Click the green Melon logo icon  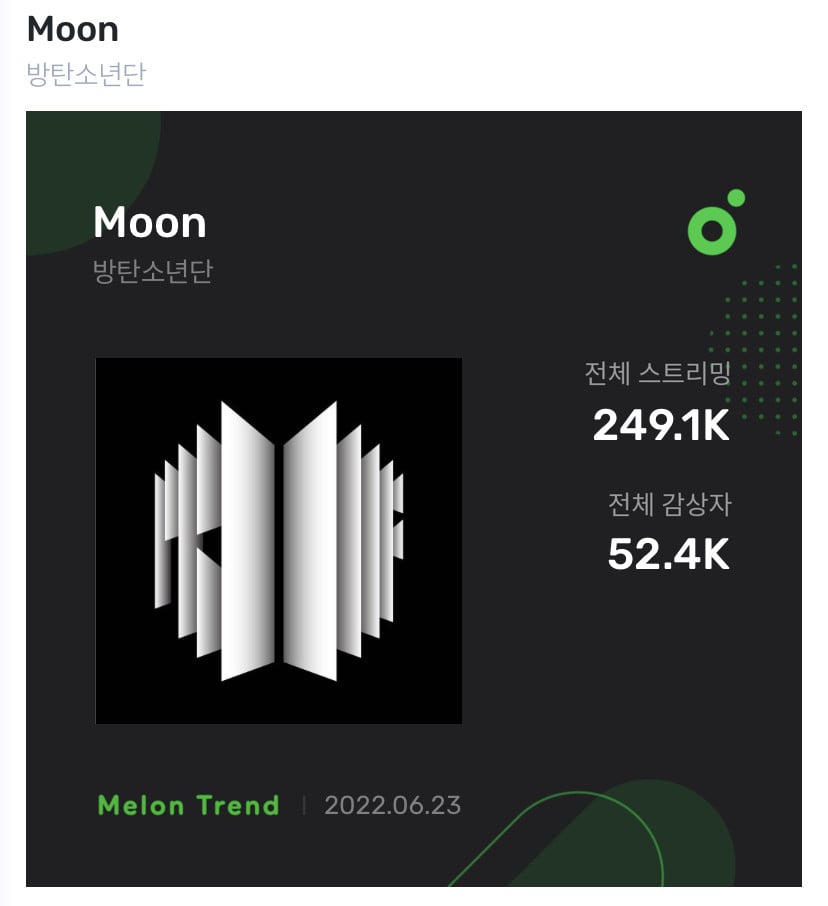[x=715, y=222]
